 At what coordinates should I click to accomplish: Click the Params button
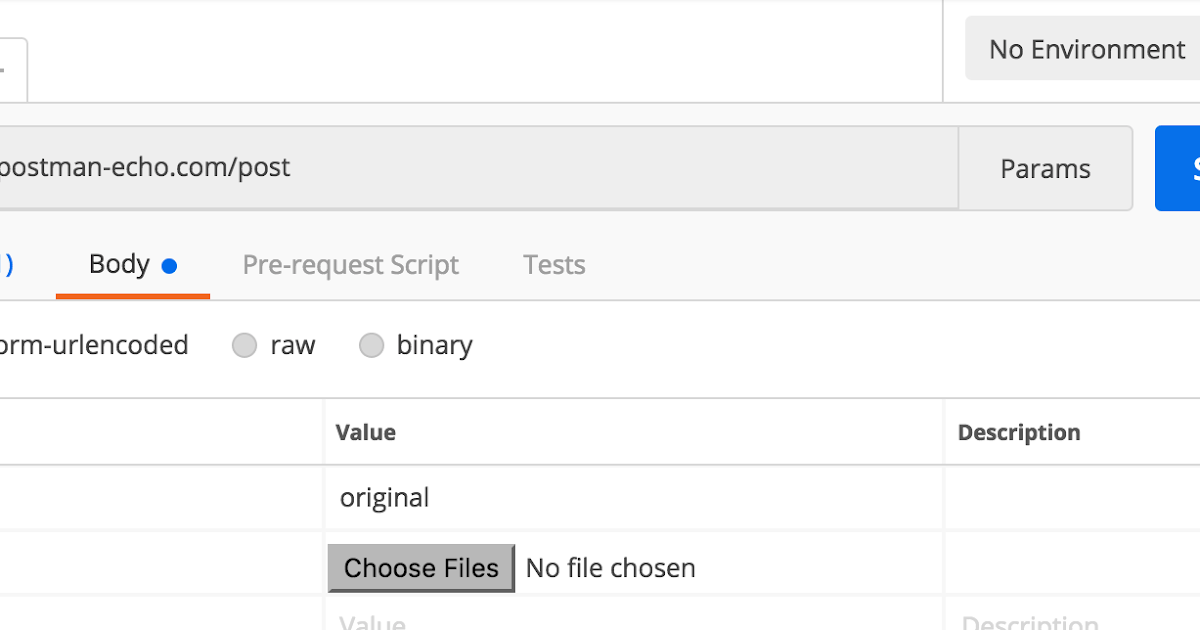(1045, 169)
